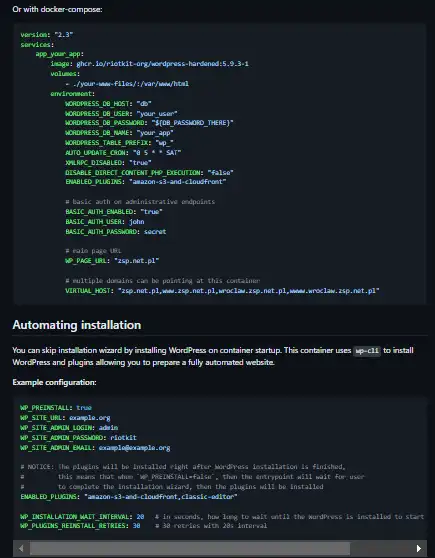The image size is (435, 558).
Task: Click the 'Example configuration:' label
Action: pyautogui.click(x=54, y=382)
